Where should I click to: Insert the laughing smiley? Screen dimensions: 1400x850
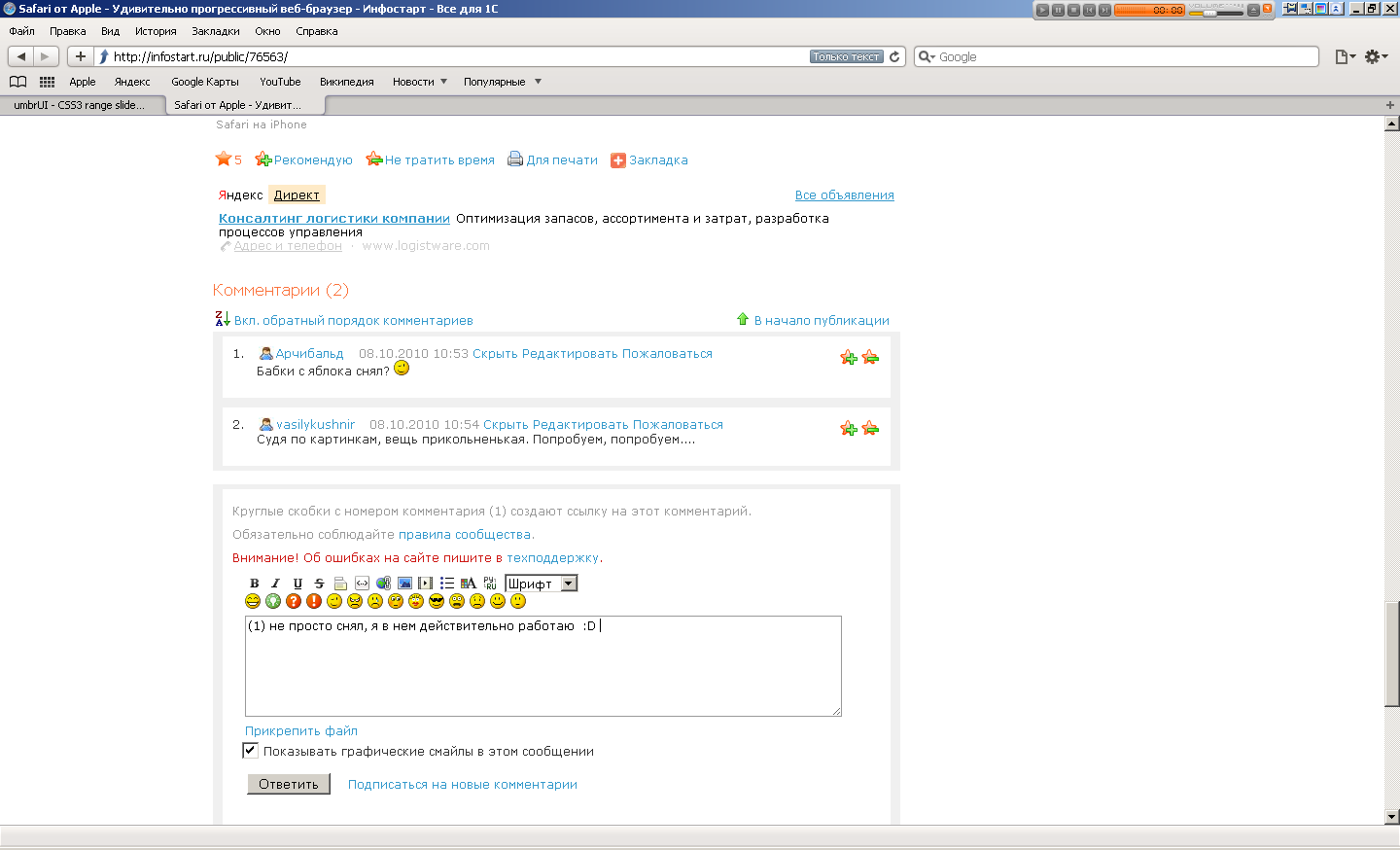pyautogui.click(x=253, y=601)
